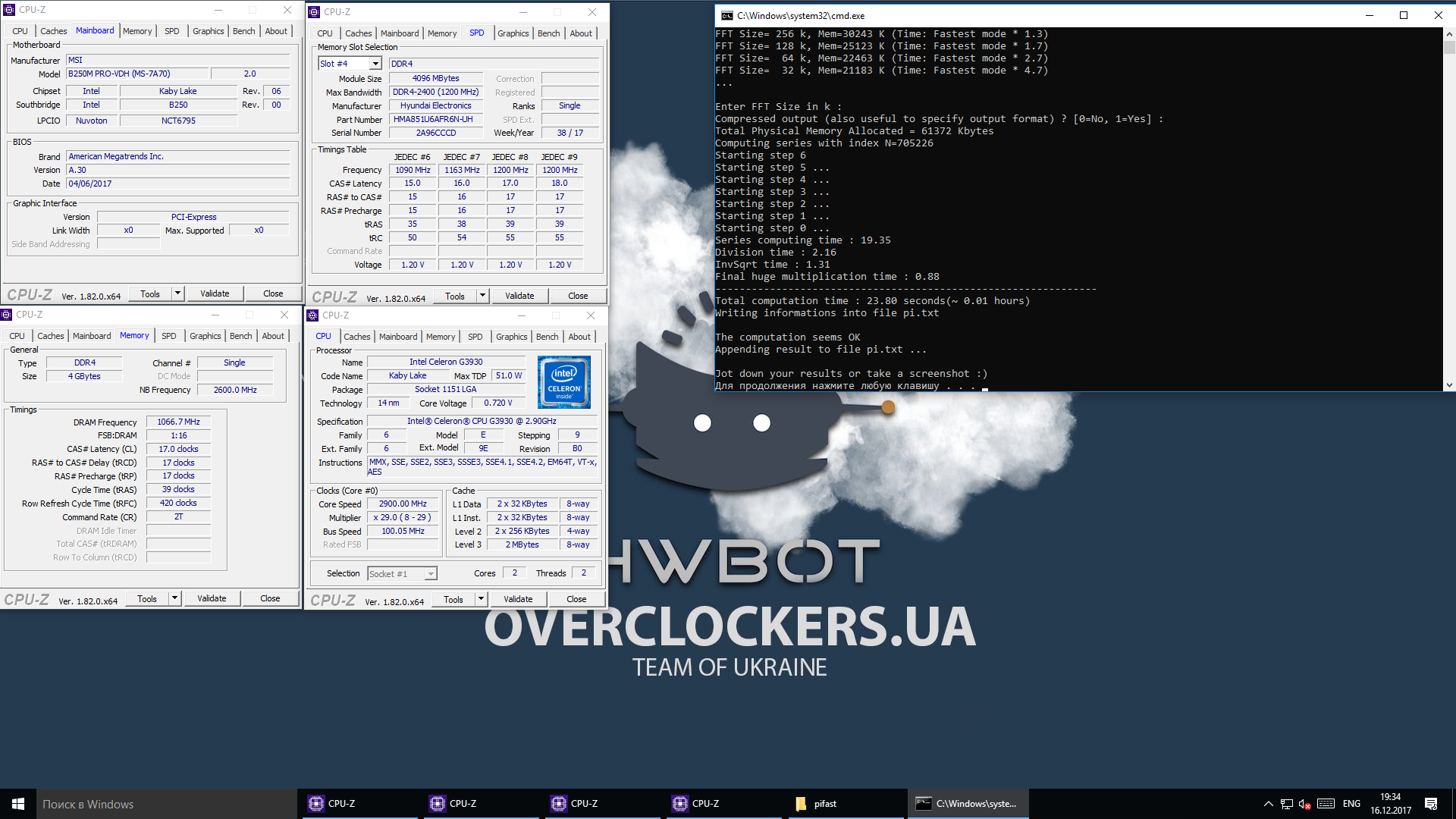Viewport: 1456px width, 819px height.
Task: Open Graphics tab in SPD window
Action: (513, 33)
